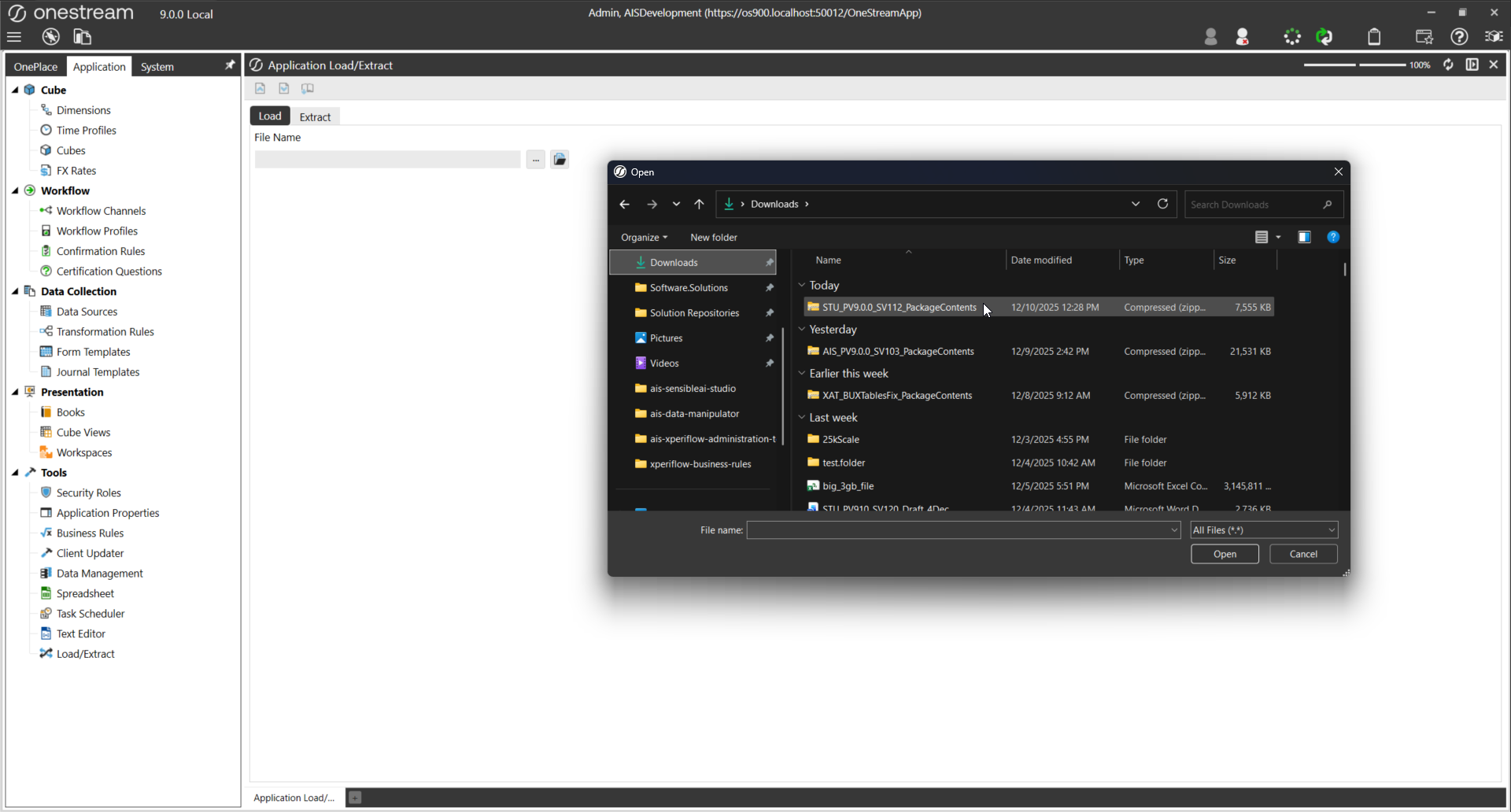
Task: Click New folder in the dialog toolbar
Action: [x=713, y=237]
